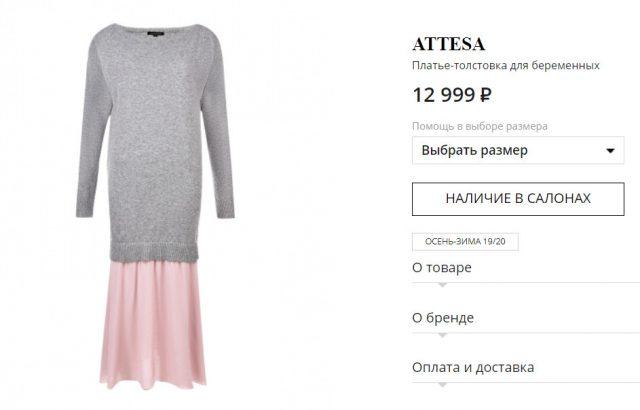The width and height of the screenshot is (640, 410).
Task: Click the pink skirt part of the photo
Action: click(x=153, y=324)
